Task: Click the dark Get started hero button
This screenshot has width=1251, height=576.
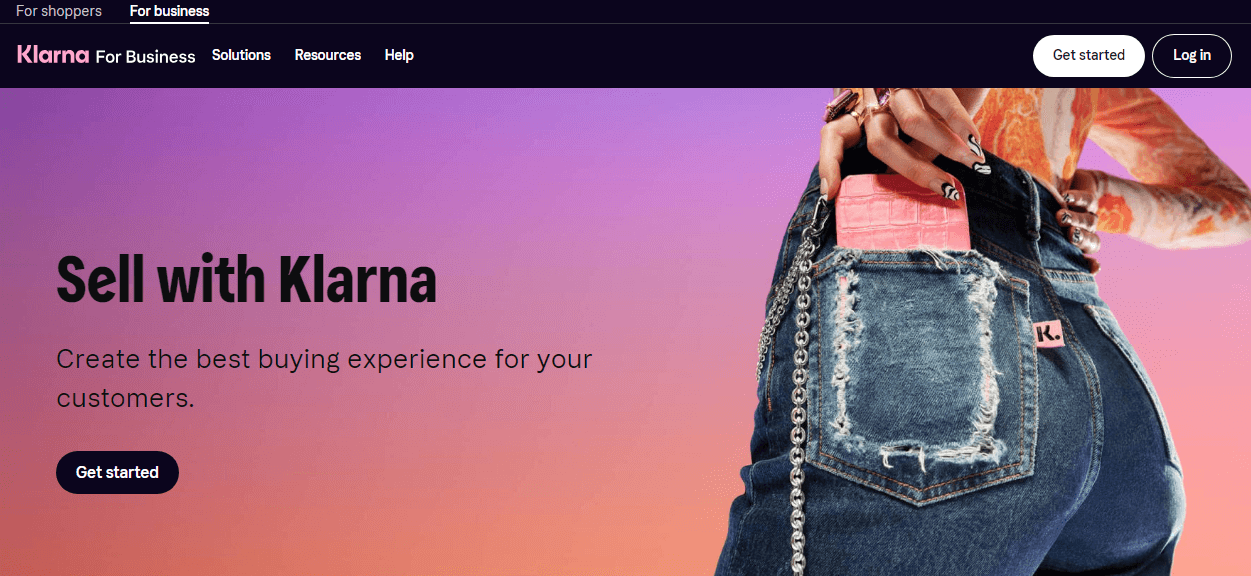Action: pyautogui.click(x=117, y=472)
